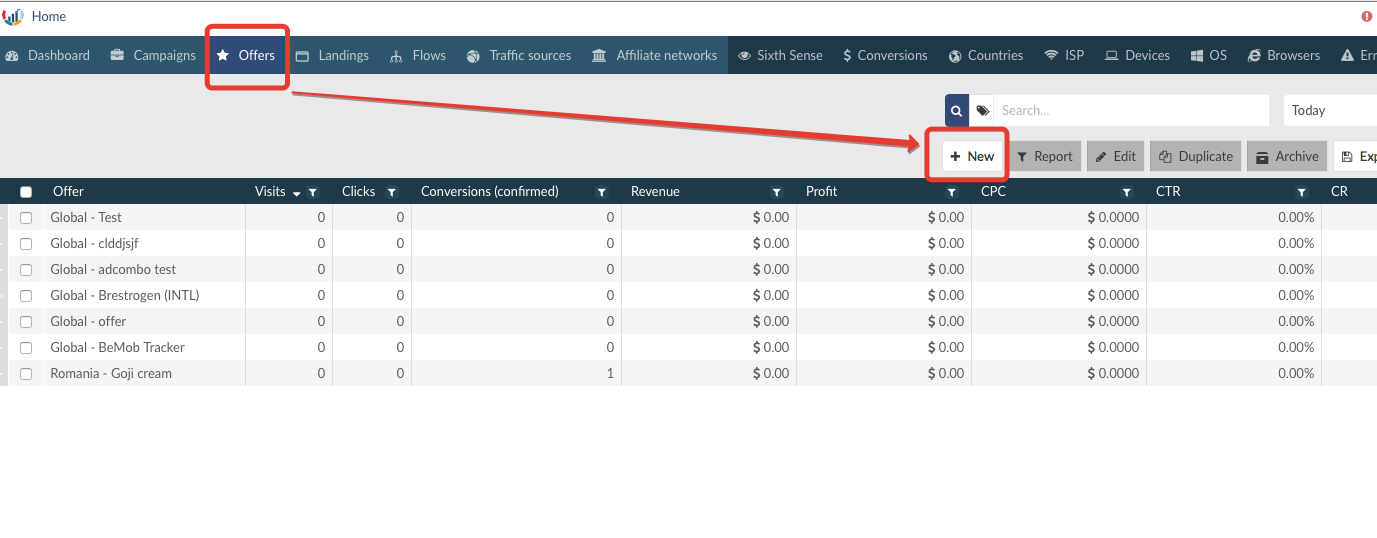Select the Romania - Goji cream offer
1377x538 pixels.
111,374
